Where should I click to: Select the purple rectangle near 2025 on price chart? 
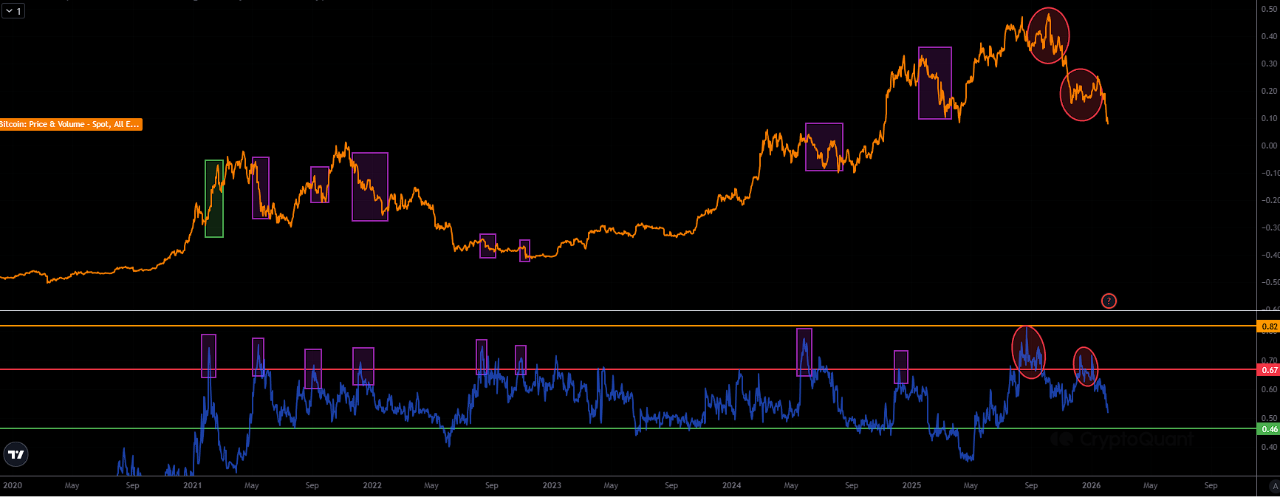pos(935,83)
